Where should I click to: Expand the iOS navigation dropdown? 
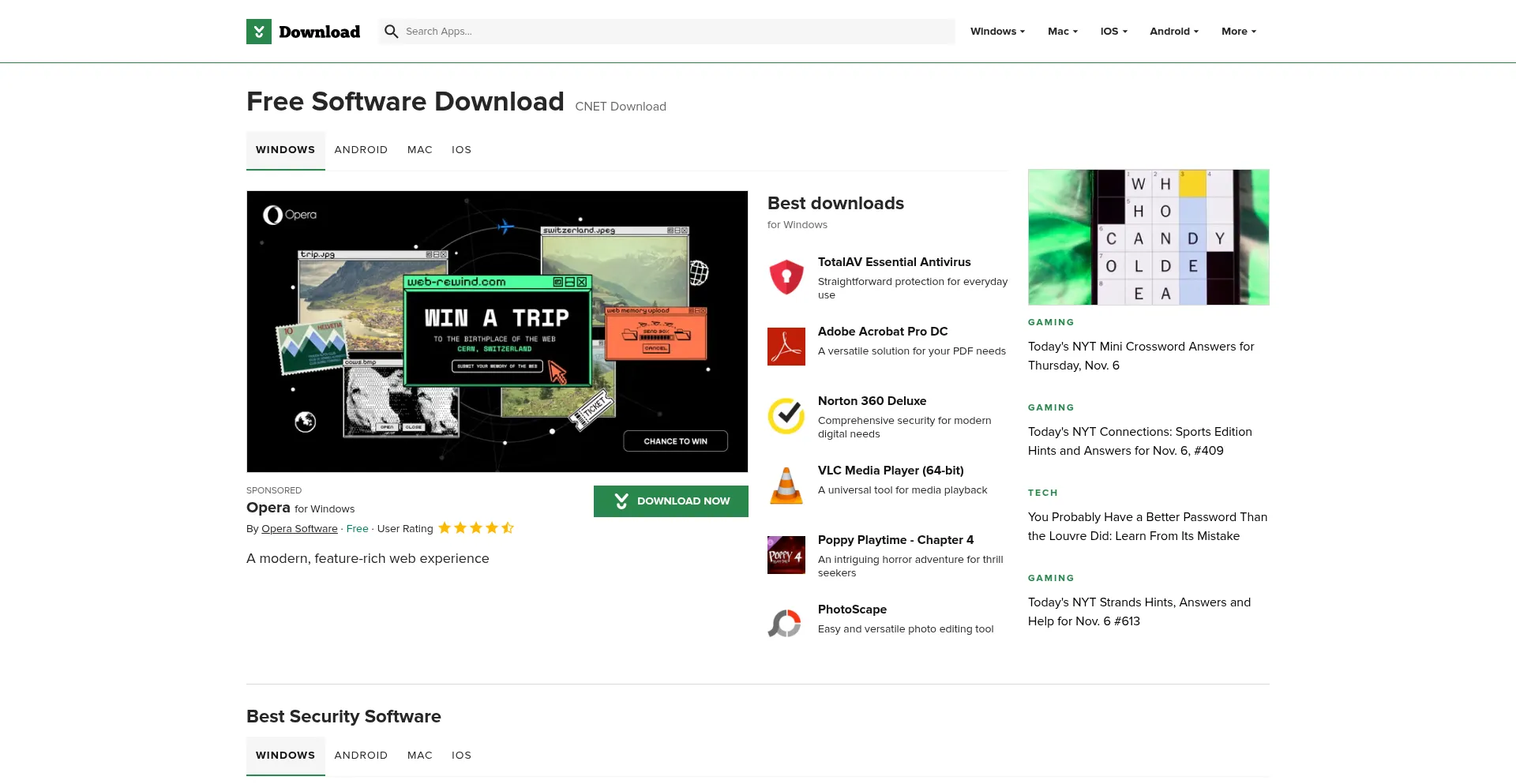1114,32
